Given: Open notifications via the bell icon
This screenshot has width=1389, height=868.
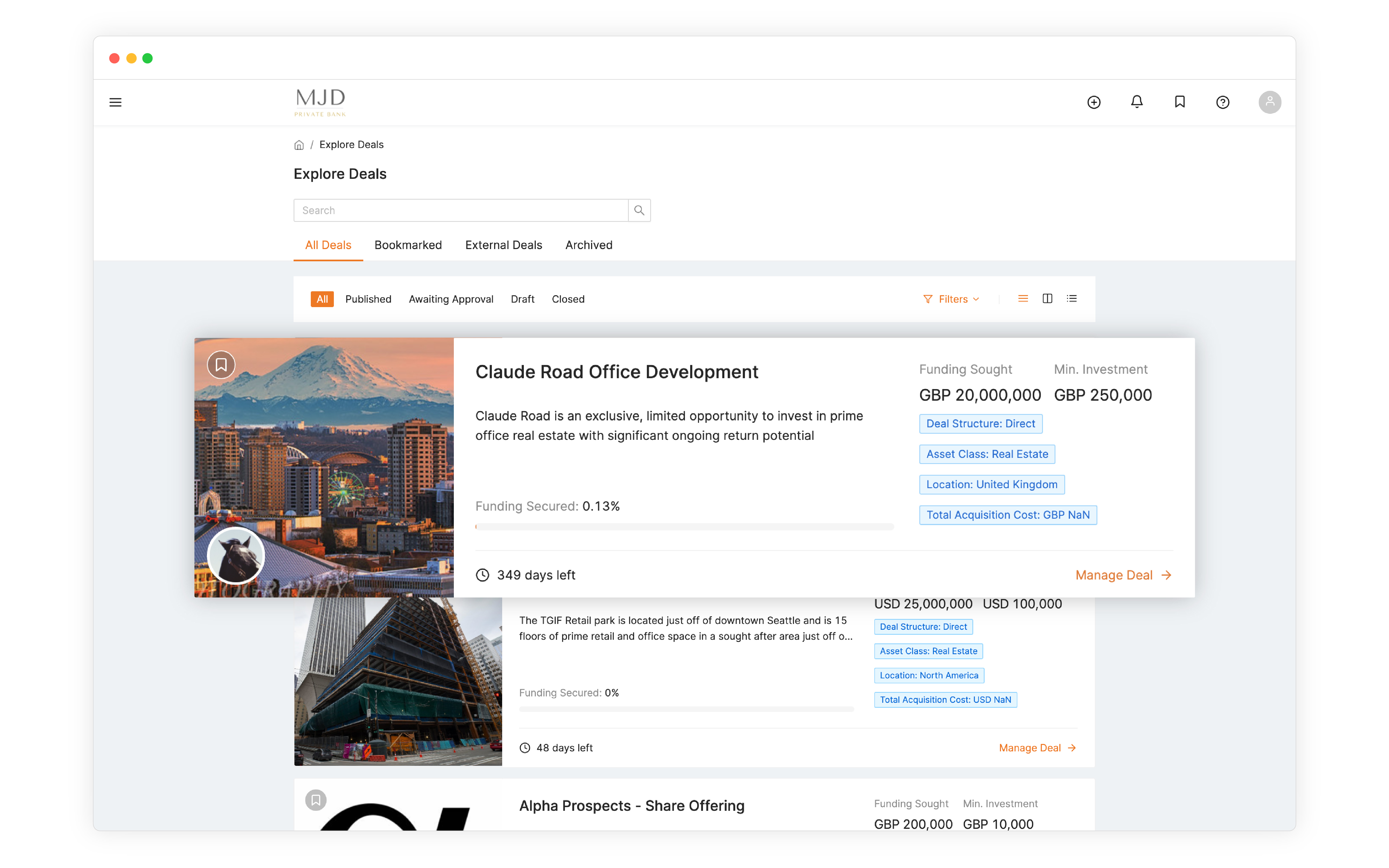Looking at the screenshot, I should click(x=1137, y=102).
